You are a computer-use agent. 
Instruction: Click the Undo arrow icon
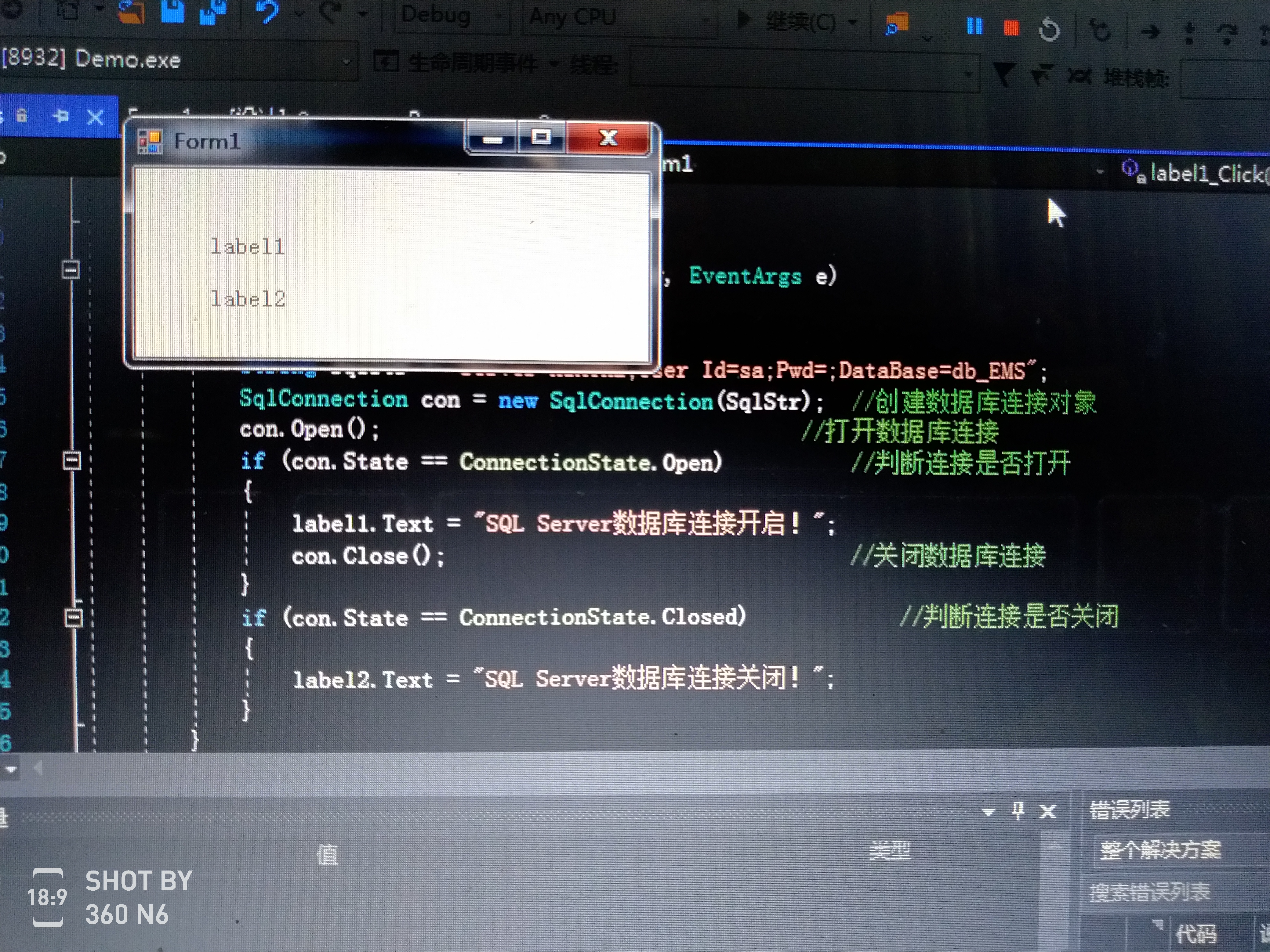(267, 12)
